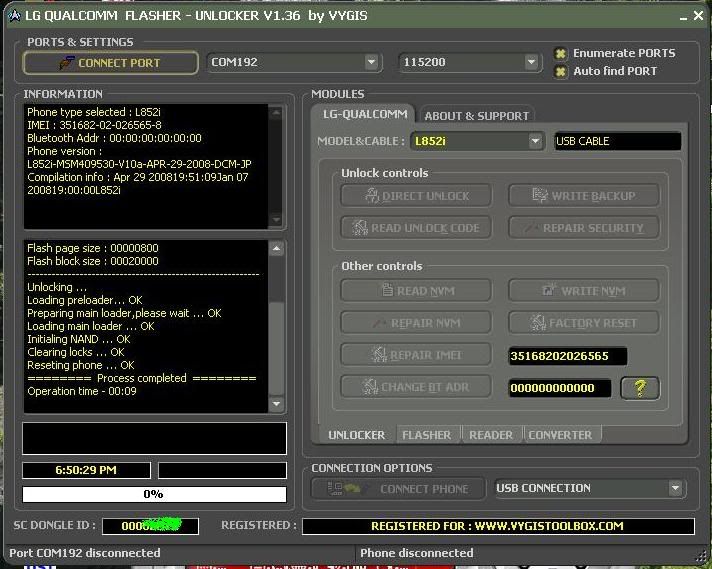Select the CONVERTER bottom tab
The width and height of the screenshot is (712, 569).
coord(560,435)
